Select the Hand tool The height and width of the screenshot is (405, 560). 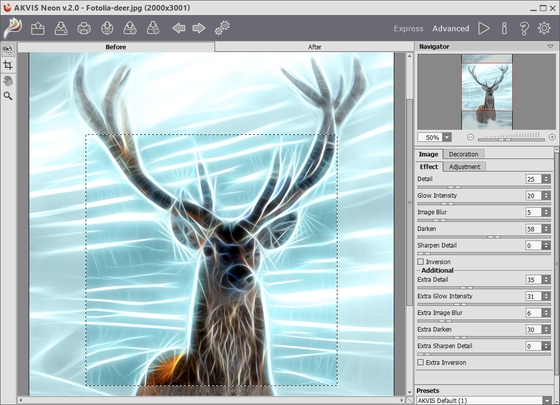[x=8, y=81]
